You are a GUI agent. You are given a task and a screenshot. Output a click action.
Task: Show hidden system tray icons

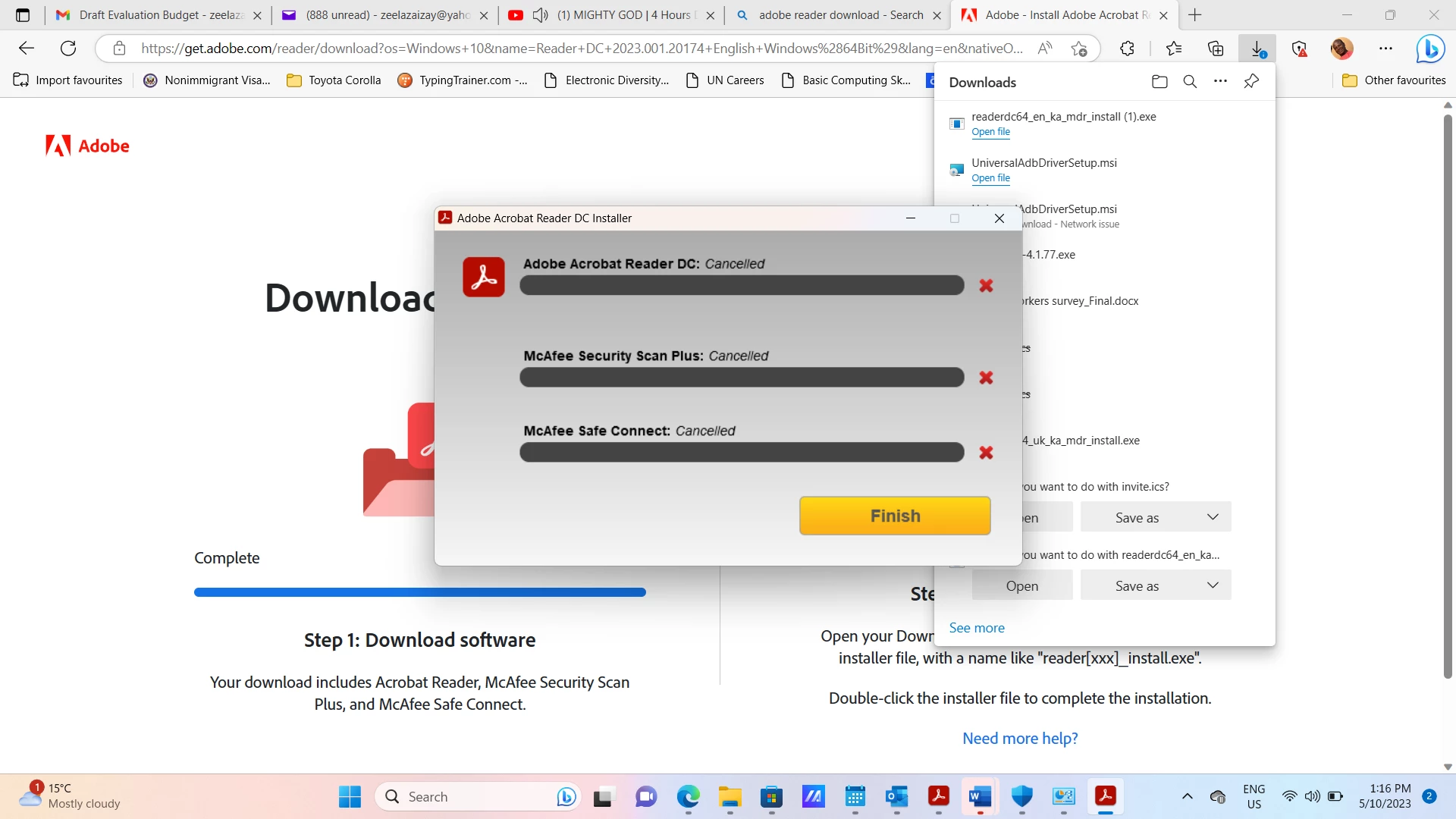(1187, 796)
